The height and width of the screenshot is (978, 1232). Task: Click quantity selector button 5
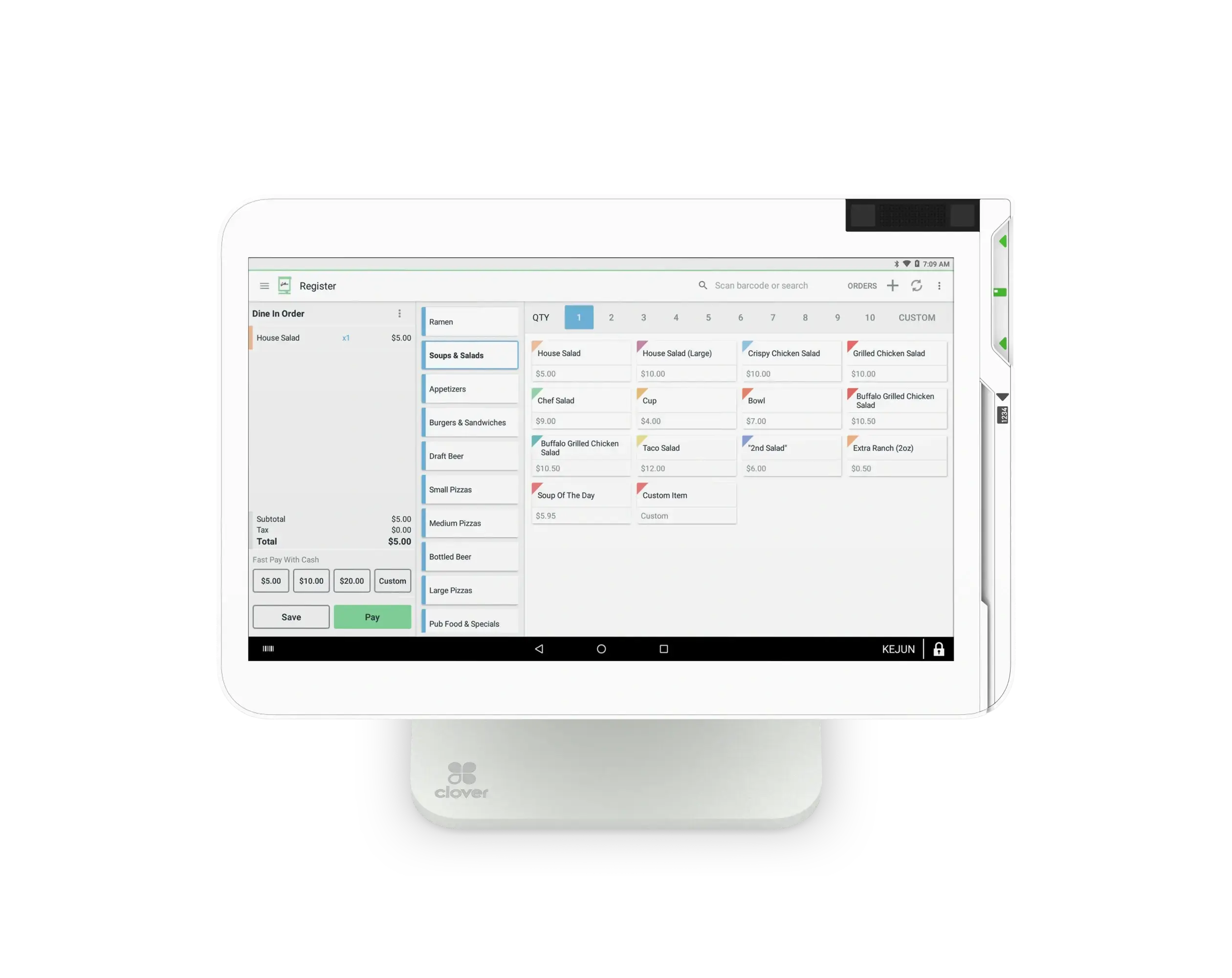pos(708,317)
